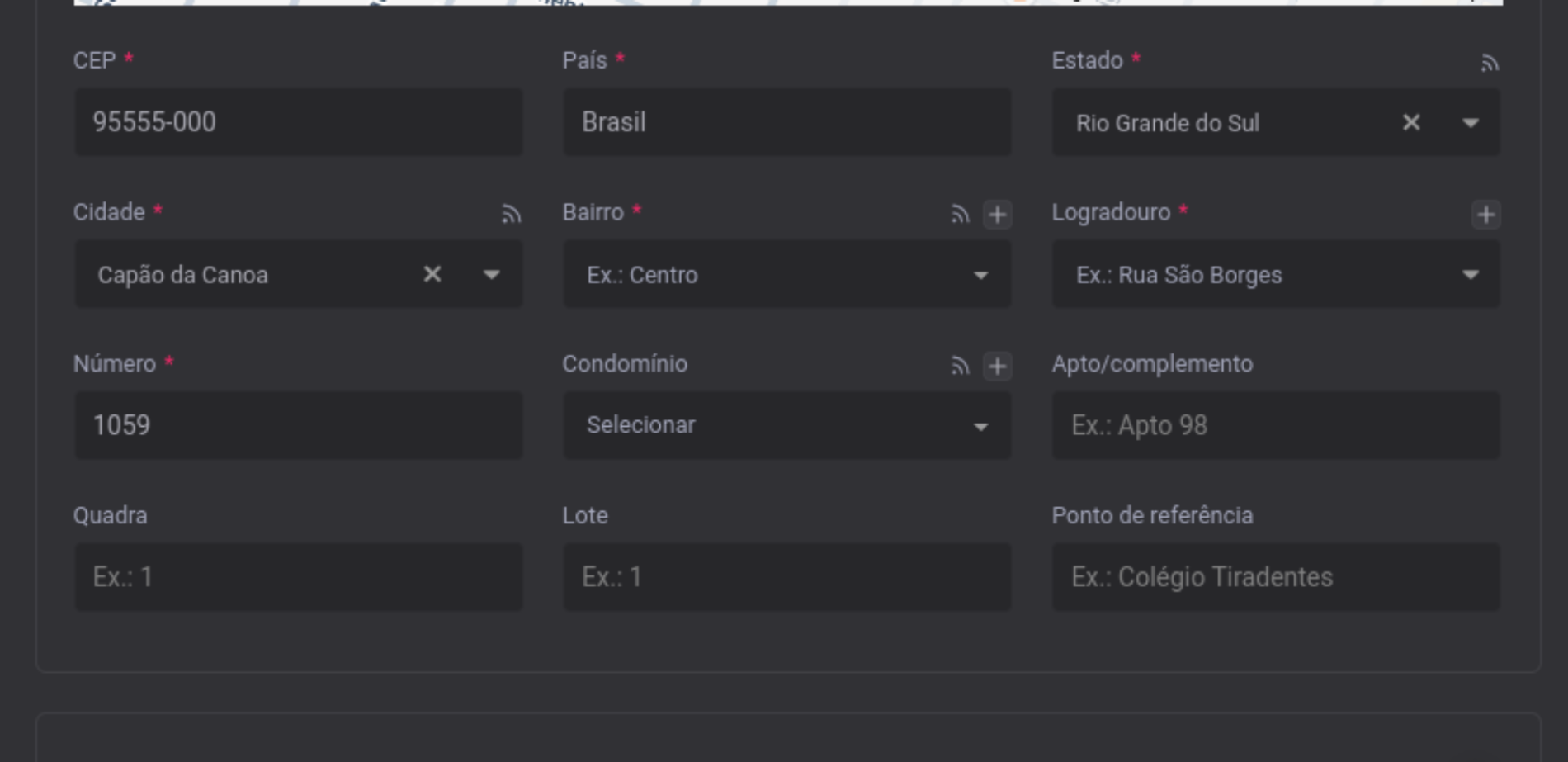Click the País field with Brasil
1568x762 pixels.
pos(786,122)
